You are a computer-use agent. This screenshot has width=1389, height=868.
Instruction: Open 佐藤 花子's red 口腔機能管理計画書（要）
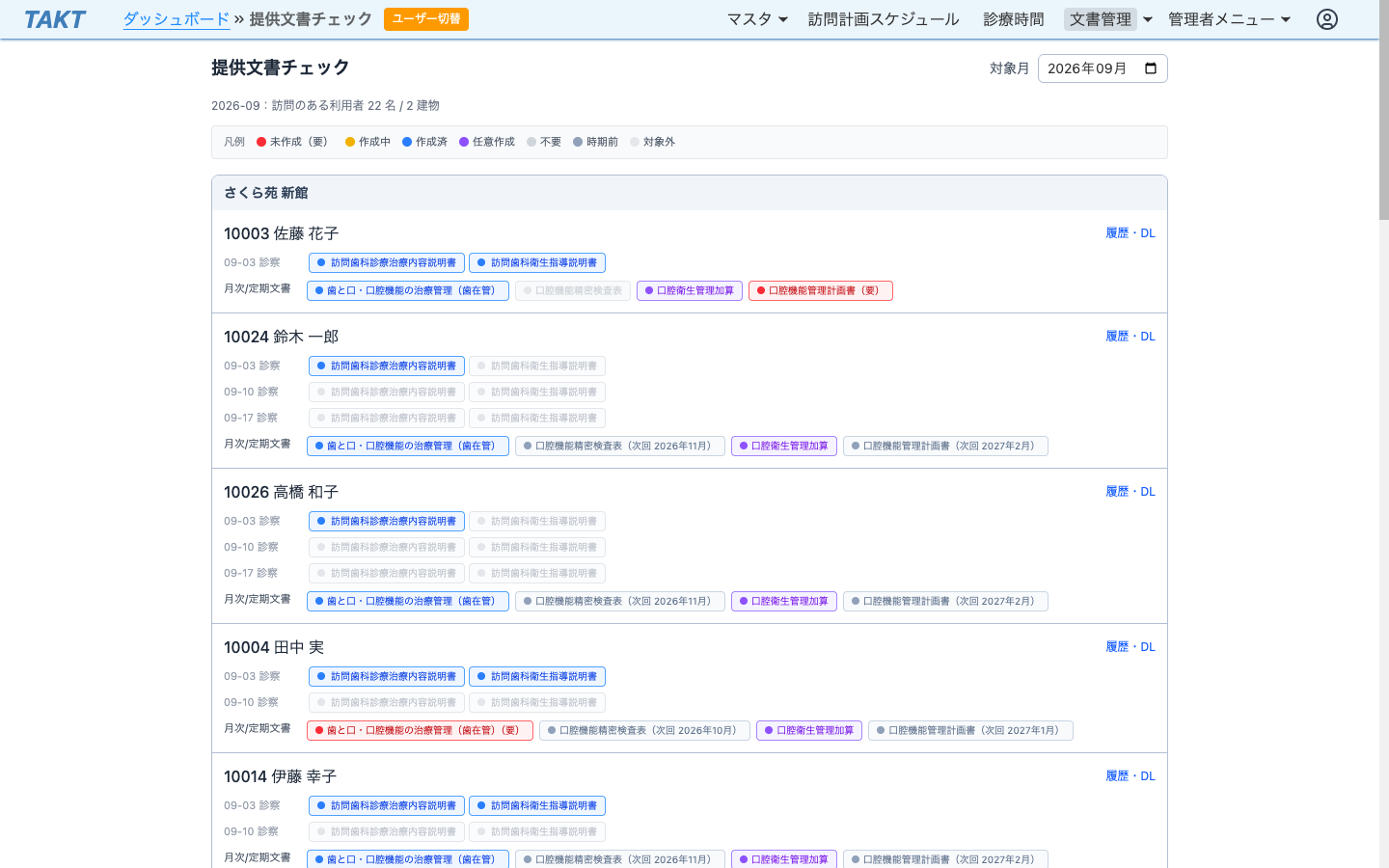tap(821, 290)
